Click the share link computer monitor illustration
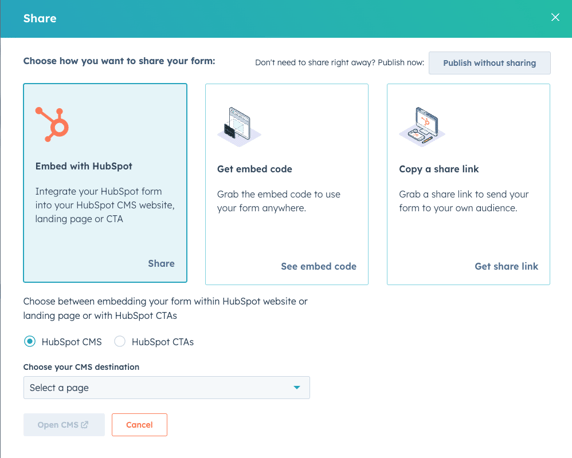The width and height of the screenshot is (572, 458). (x=422, y=126)
